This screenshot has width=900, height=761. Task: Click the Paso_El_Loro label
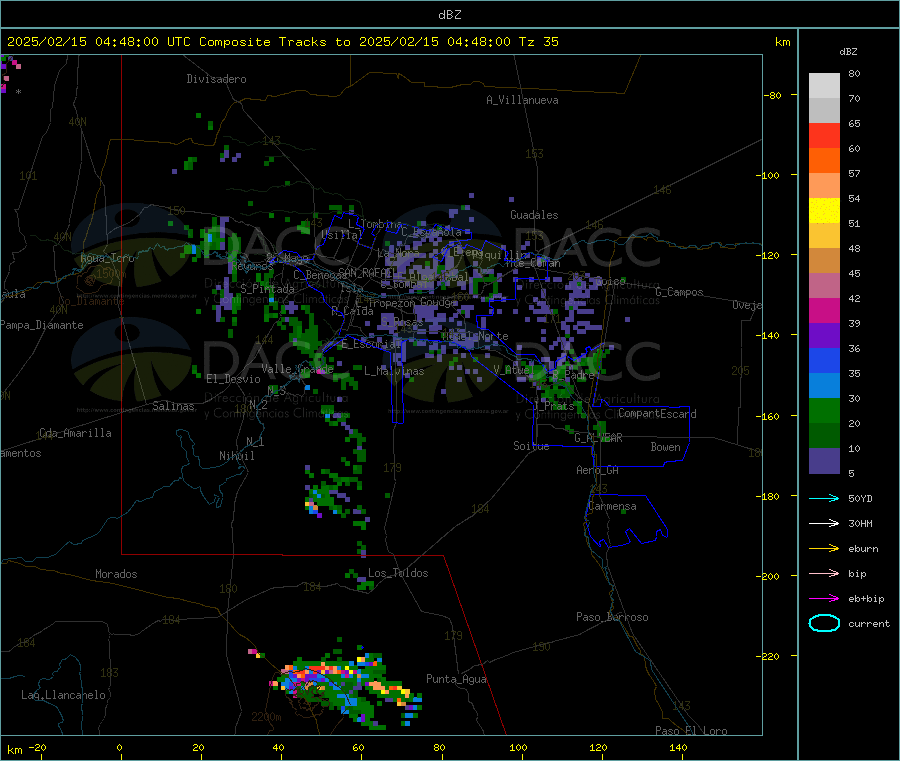click(x=691, y=731)
